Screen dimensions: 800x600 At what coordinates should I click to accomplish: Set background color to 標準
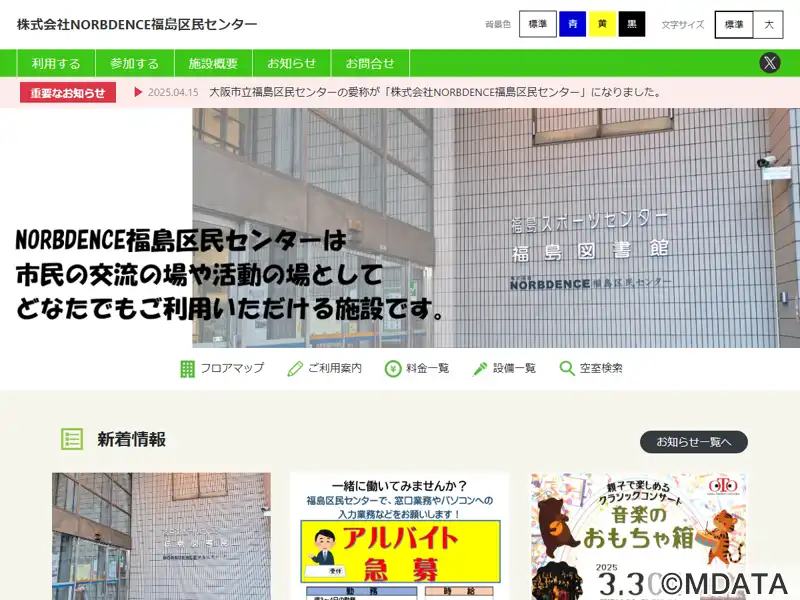537,24
